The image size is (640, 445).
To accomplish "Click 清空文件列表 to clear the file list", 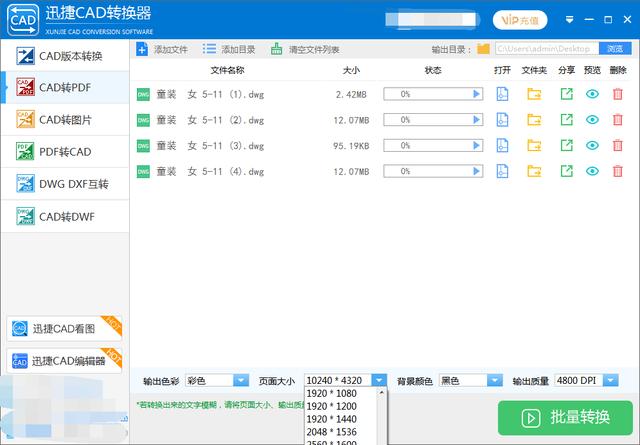I will tap(305, 49).
